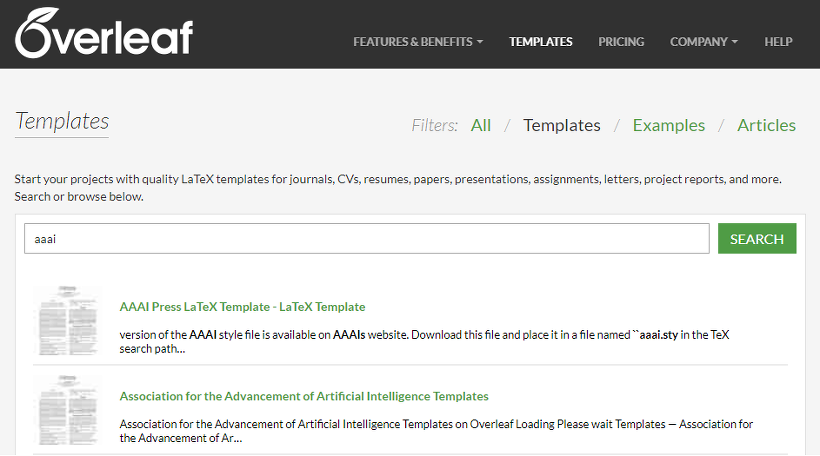Go to the Templates nav item

[541, 41]
